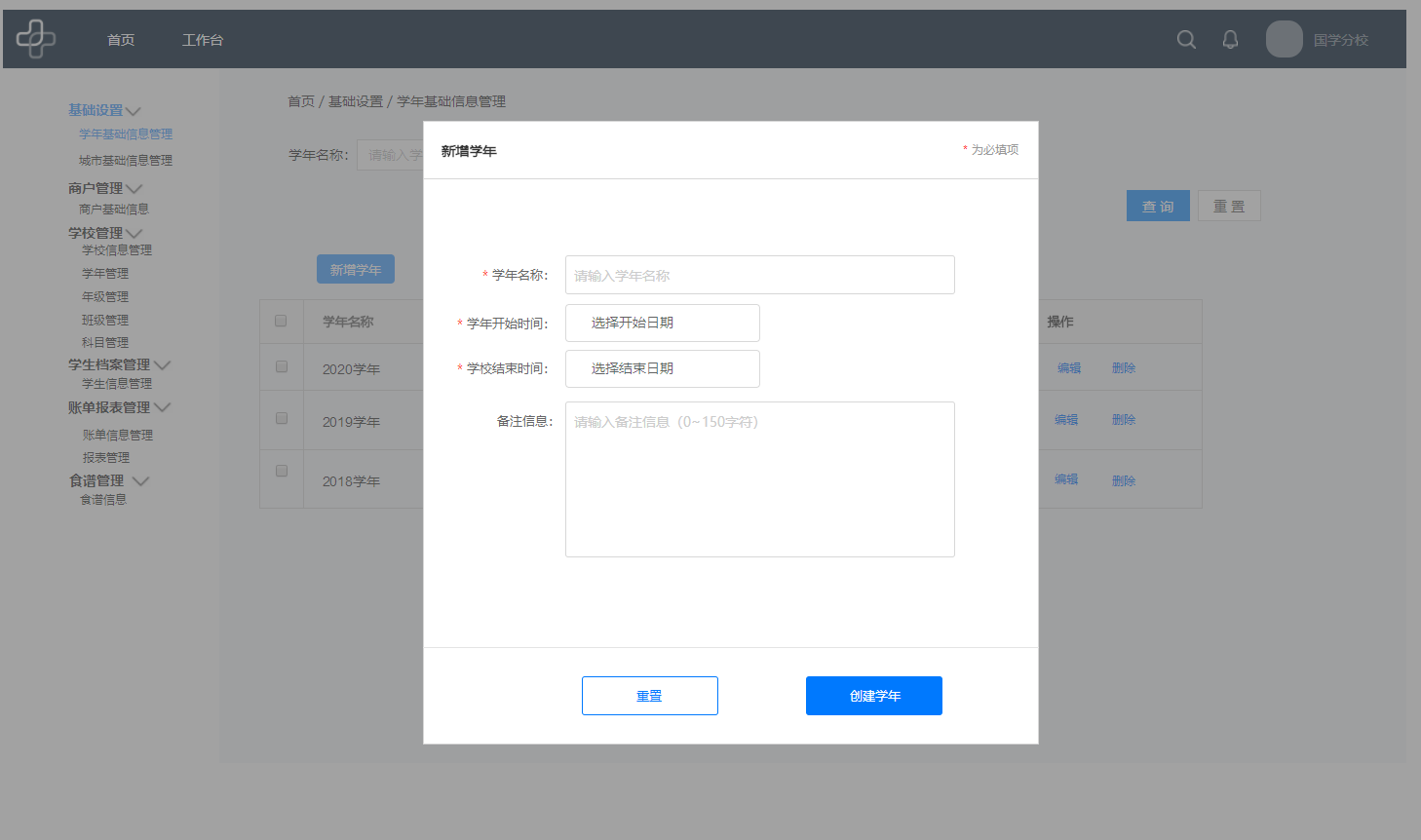
Task: Collapse the 账单报表管理 sidebar group
Action: [x=119, y=407]
